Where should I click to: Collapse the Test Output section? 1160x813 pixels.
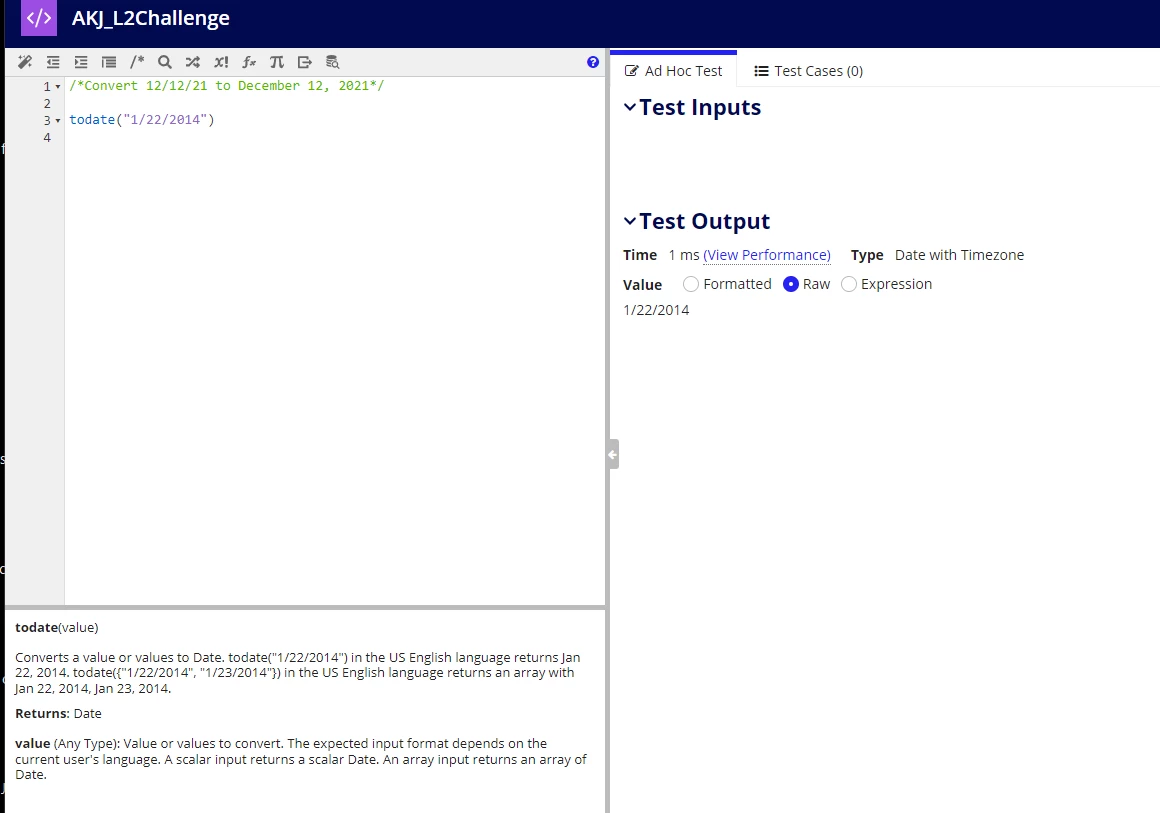(x=630, y=221)
